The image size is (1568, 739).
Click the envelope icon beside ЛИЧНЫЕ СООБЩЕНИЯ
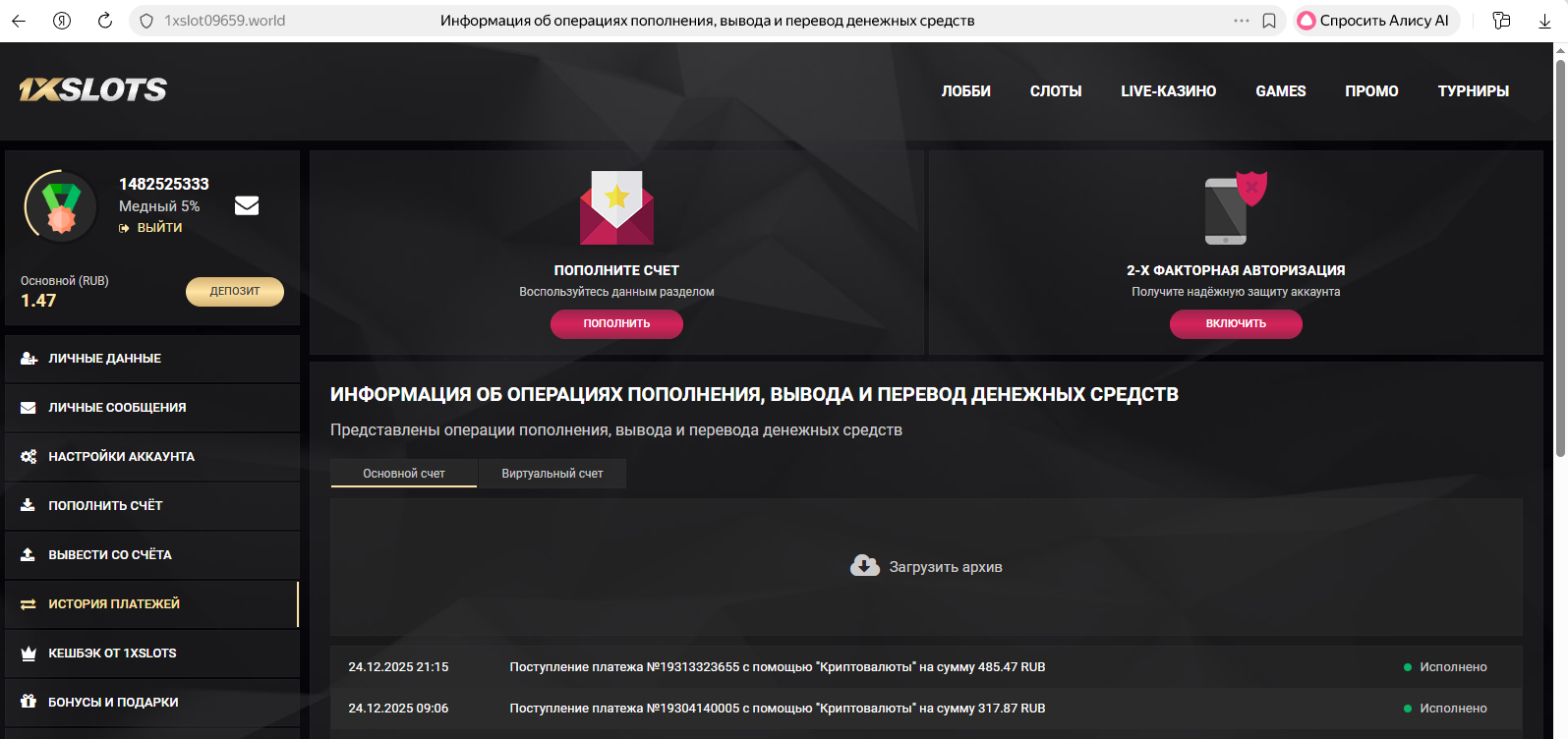(29, 408)
